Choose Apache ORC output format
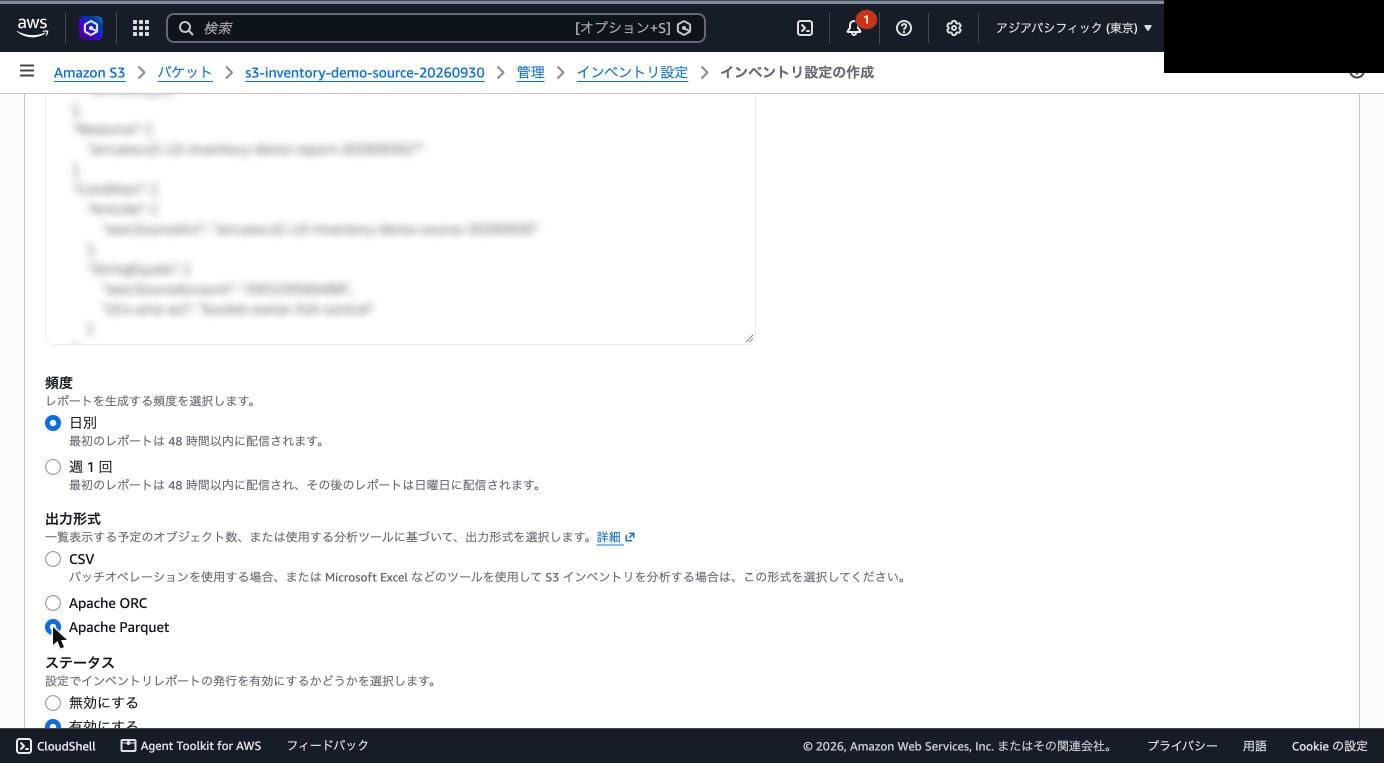This screenshot has width=1384, height=763. pos(53,603)
